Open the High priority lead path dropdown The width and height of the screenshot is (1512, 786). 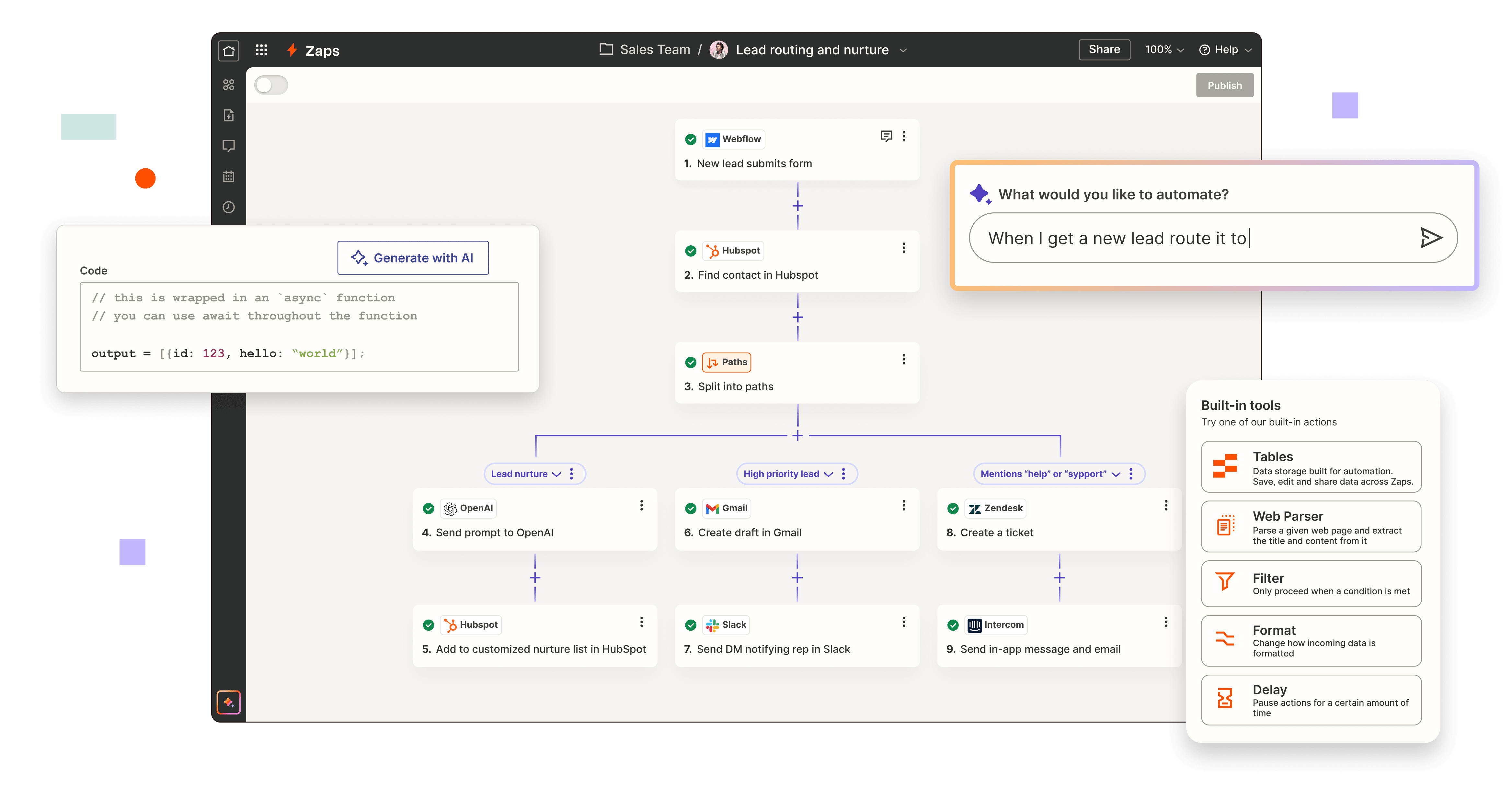click(x=828, y=474)
